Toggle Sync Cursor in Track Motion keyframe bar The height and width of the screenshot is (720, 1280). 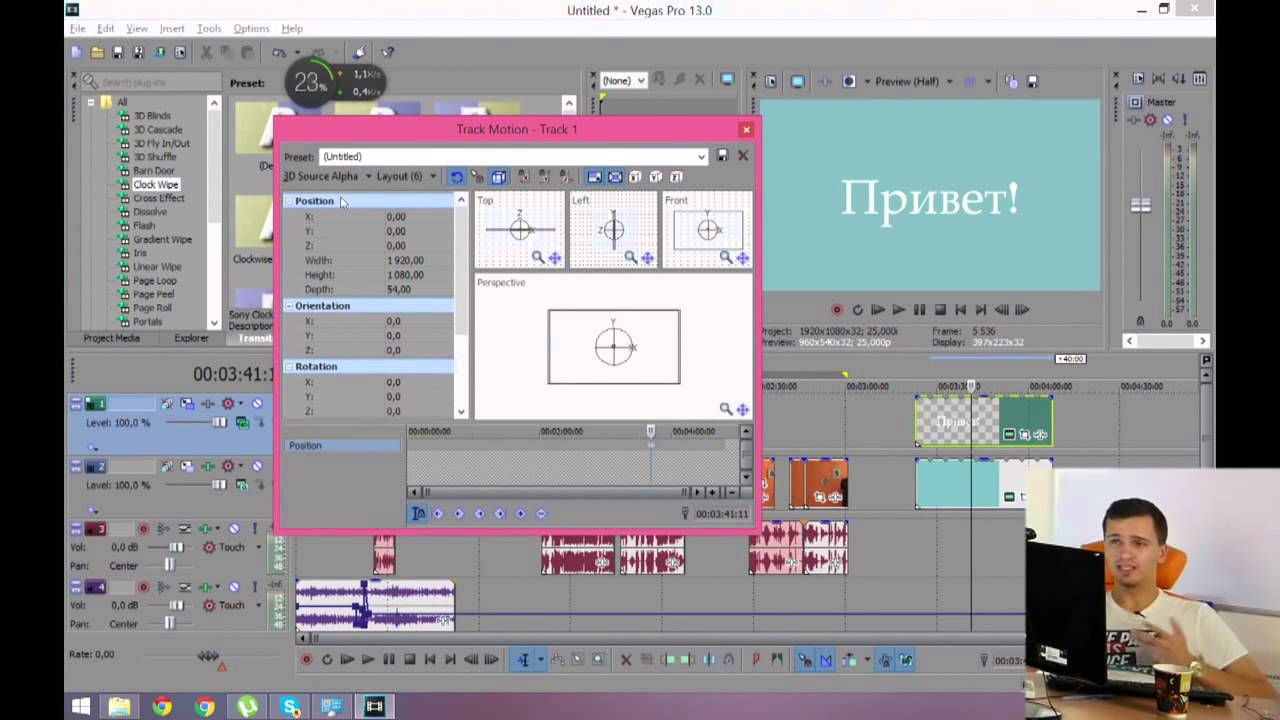(418, 513)
